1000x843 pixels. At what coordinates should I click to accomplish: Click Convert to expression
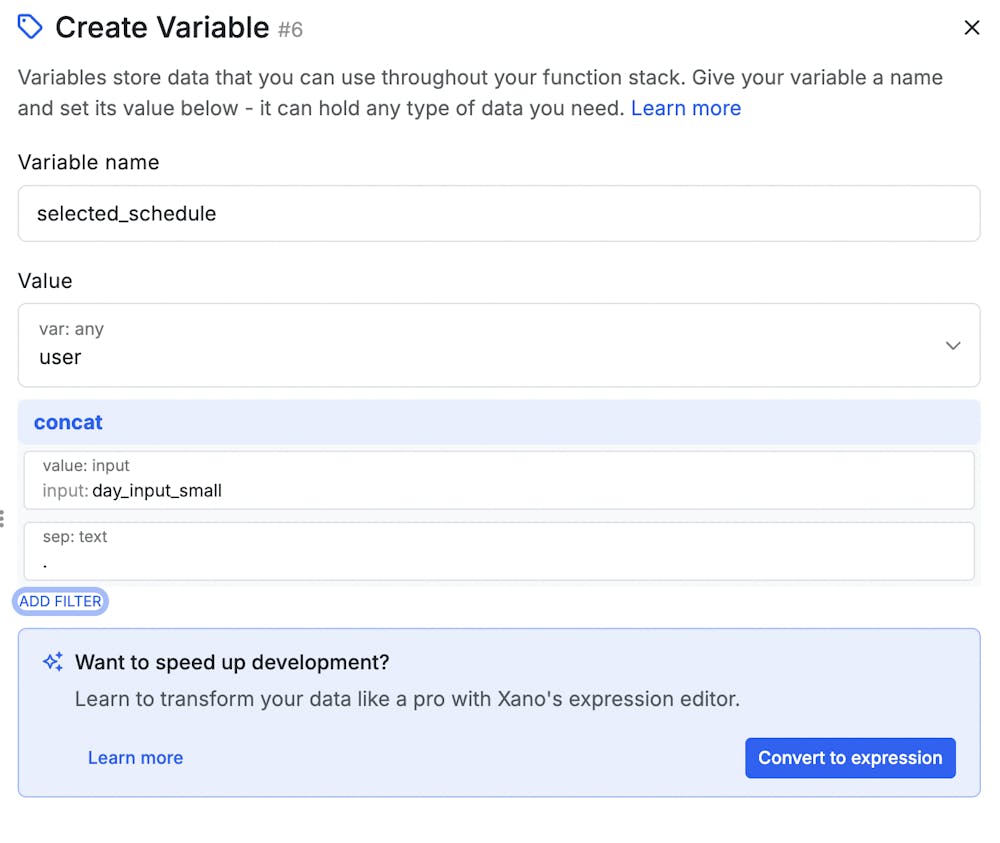tap(850, 758)
